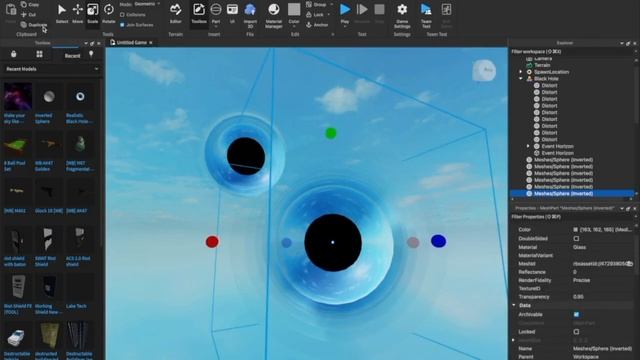
Task: Focus the Filter Properties search field
Action: pos(571,217)
